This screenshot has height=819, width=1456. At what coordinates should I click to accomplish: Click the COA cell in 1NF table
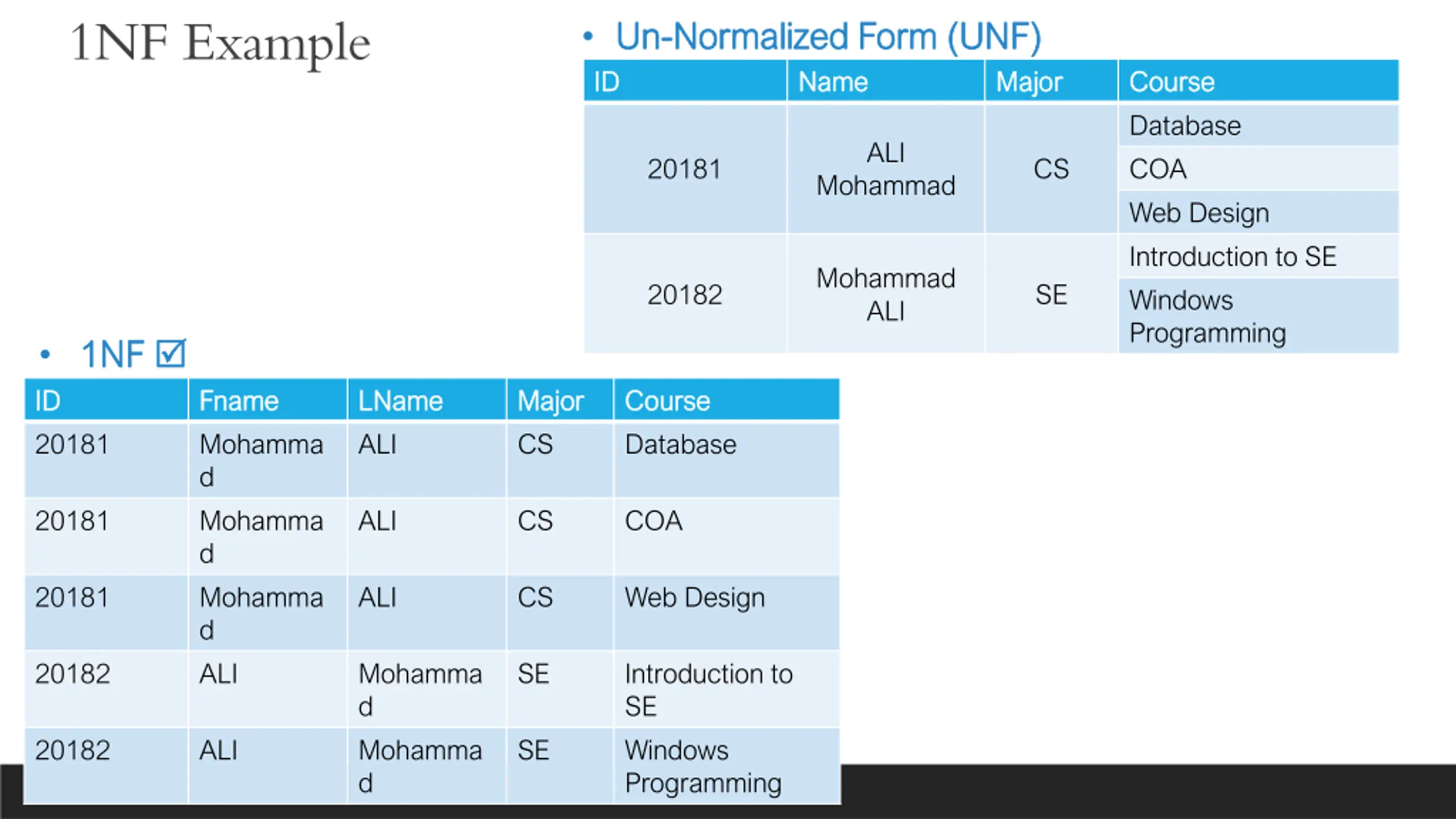tap(726, 536)
